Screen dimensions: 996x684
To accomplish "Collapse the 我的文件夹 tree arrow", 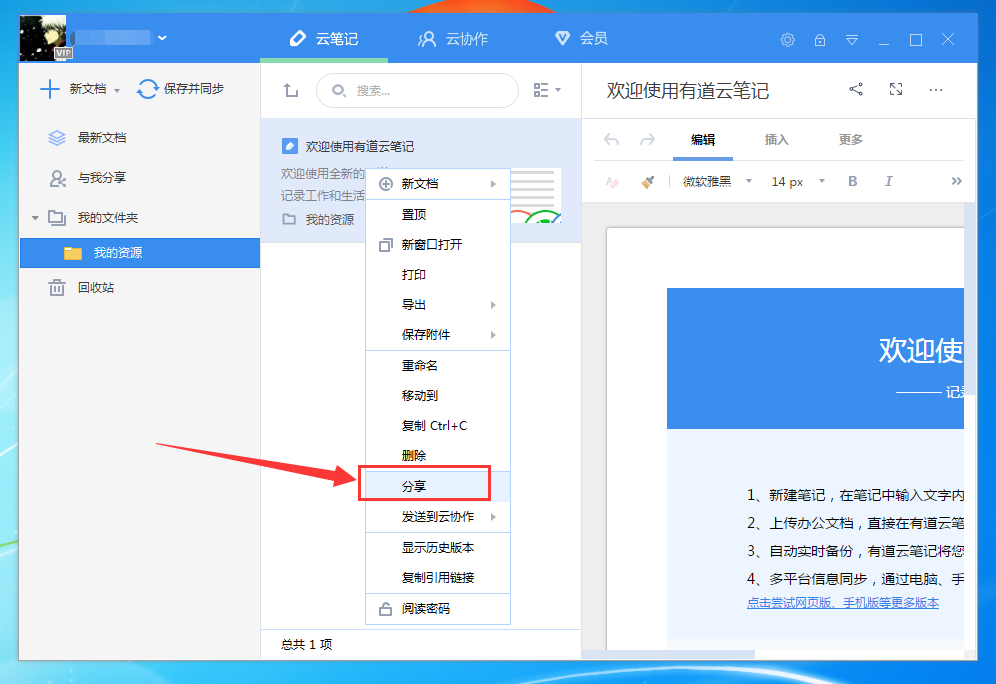I will (35, 218).
